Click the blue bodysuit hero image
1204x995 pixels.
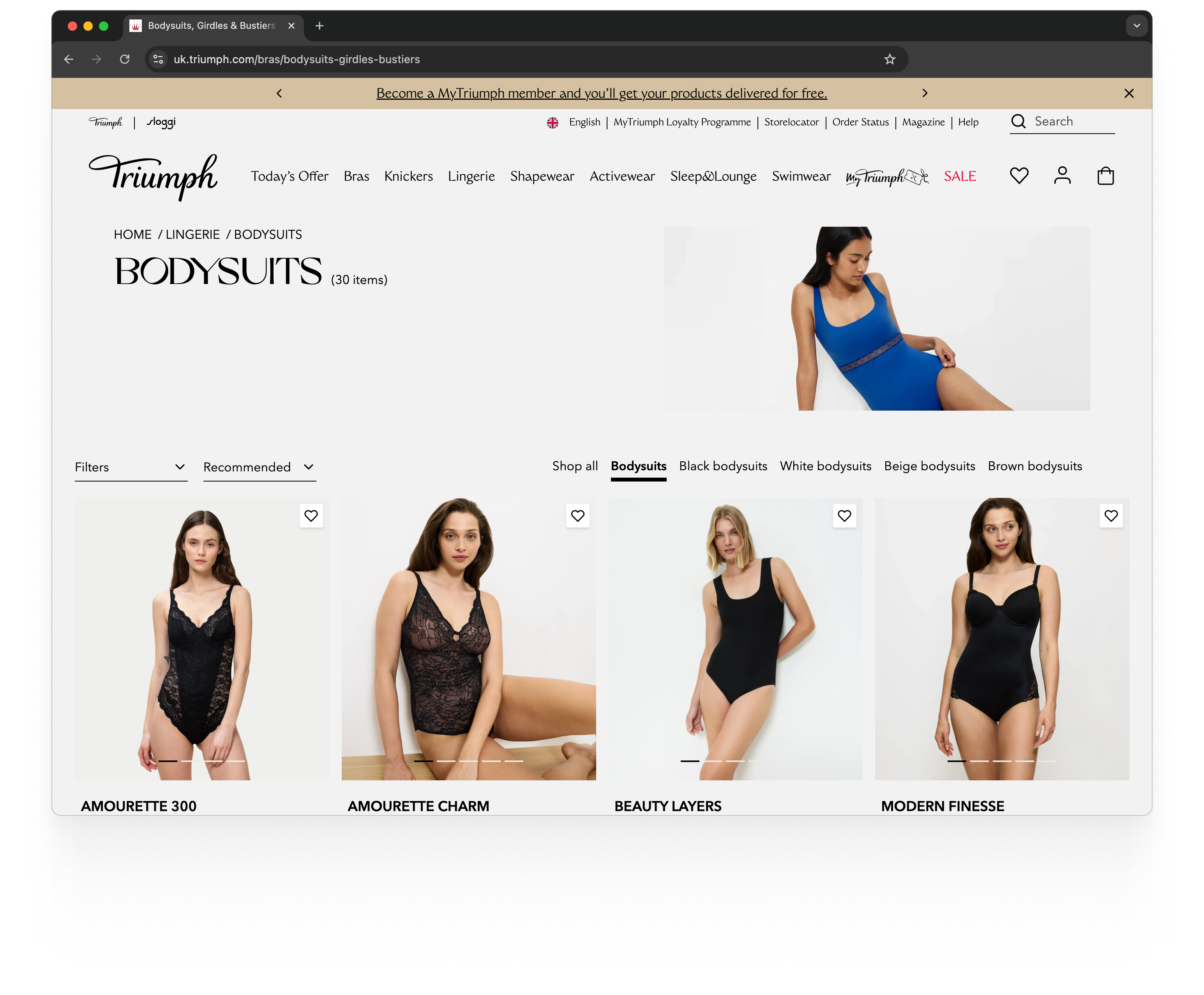(x=877, y=319)
